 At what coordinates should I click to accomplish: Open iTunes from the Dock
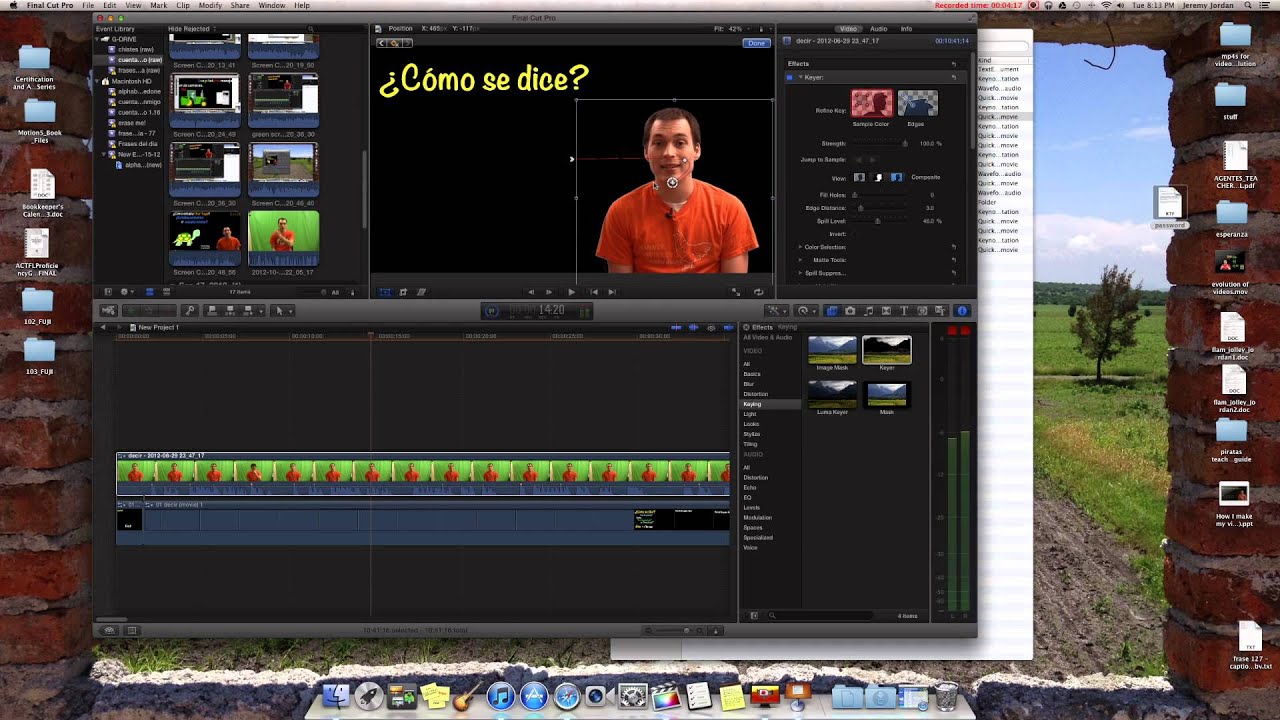click(501, 696)
